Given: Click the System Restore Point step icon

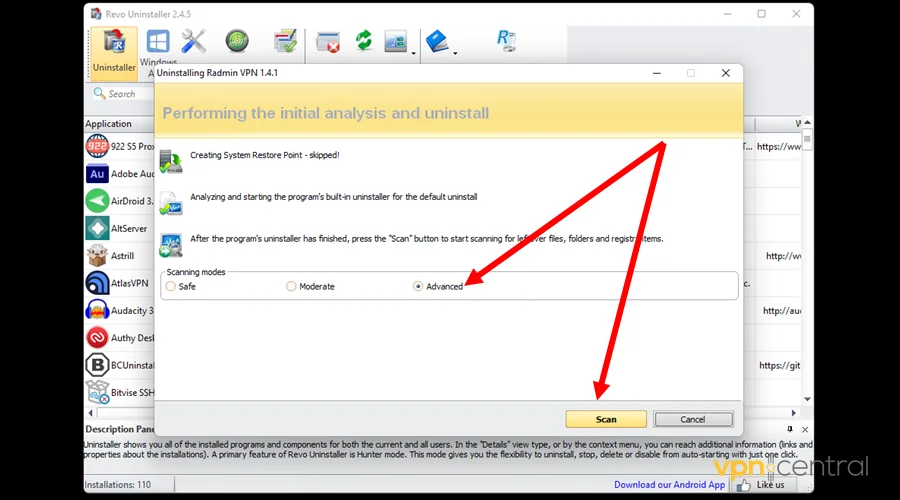Looking at the screenshot, I should pyautogui.click(x=170, y=161).
